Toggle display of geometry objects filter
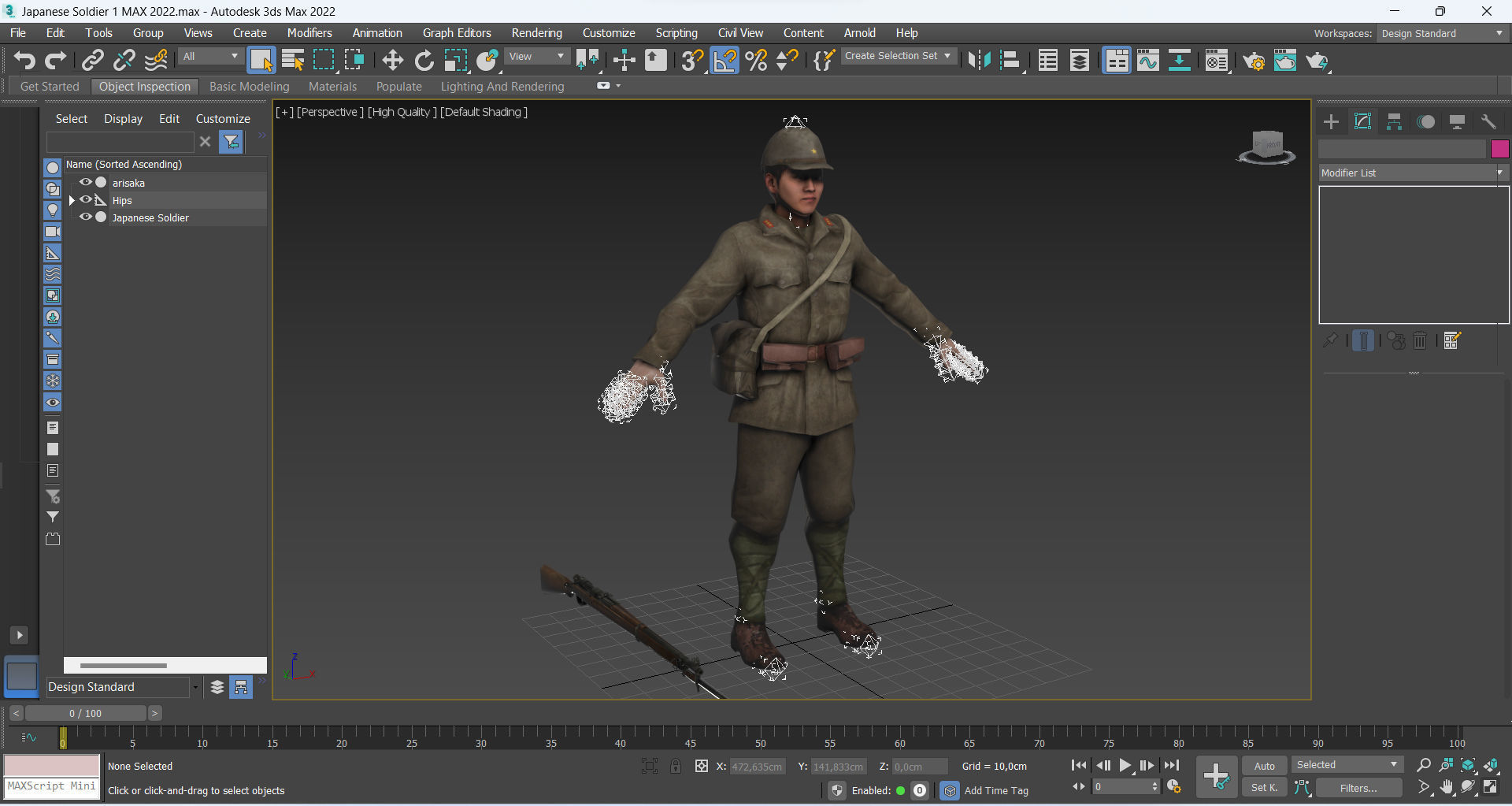The width and height of the screenshot is (1512, 806). coord(53,167)
